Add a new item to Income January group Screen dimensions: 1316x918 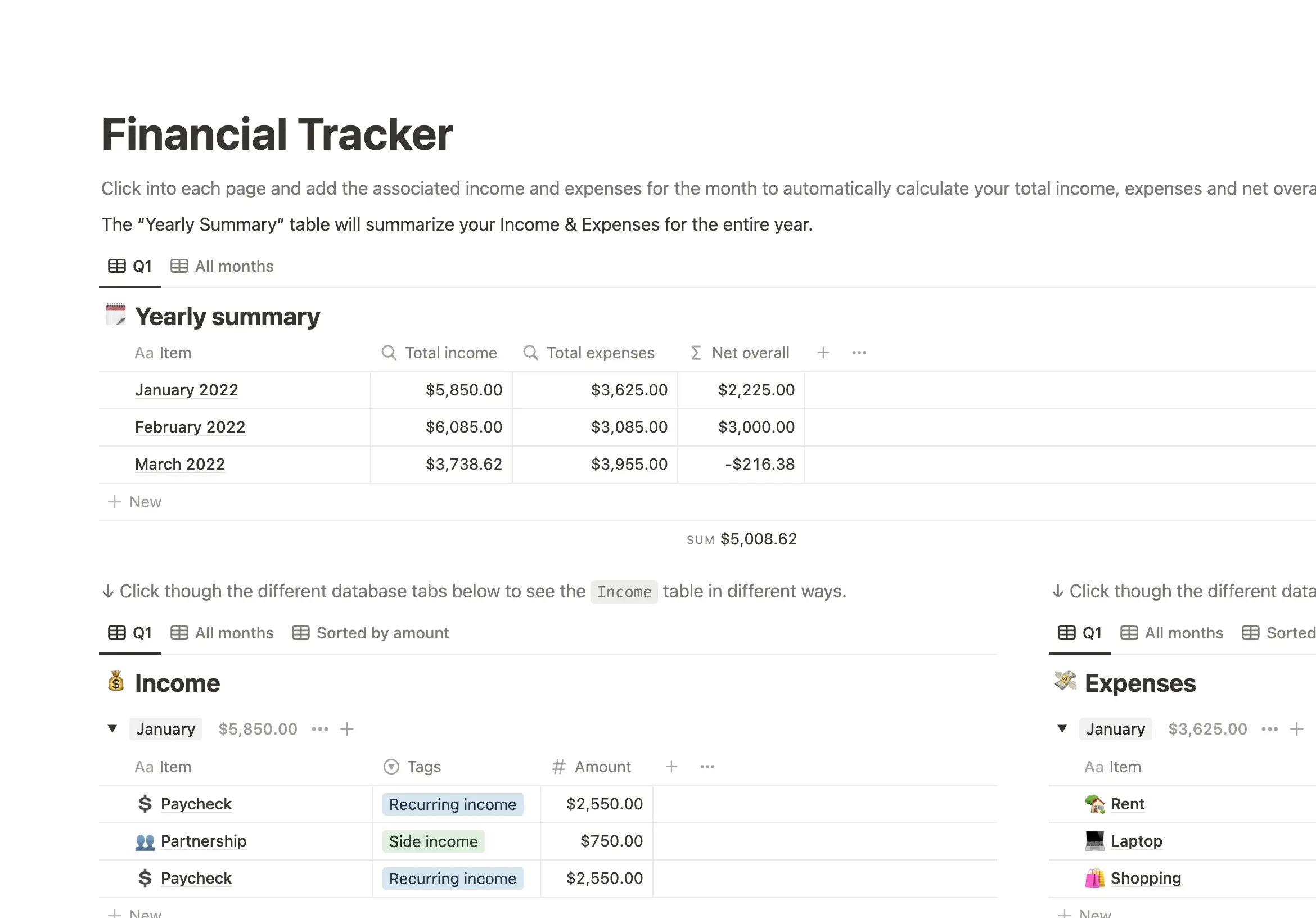click(x=347, y=729)
